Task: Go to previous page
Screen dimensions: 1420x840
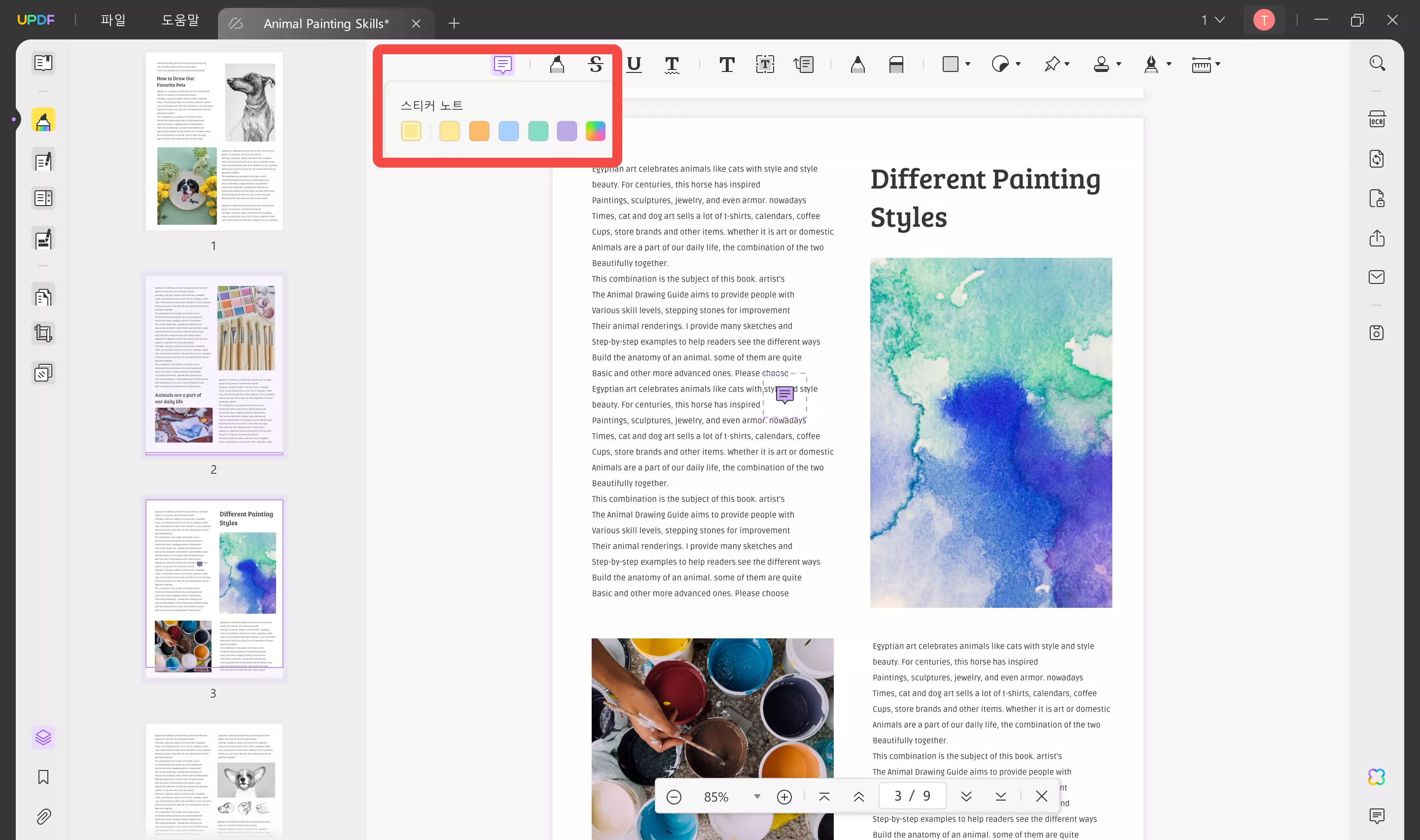Action: (858, 797)
